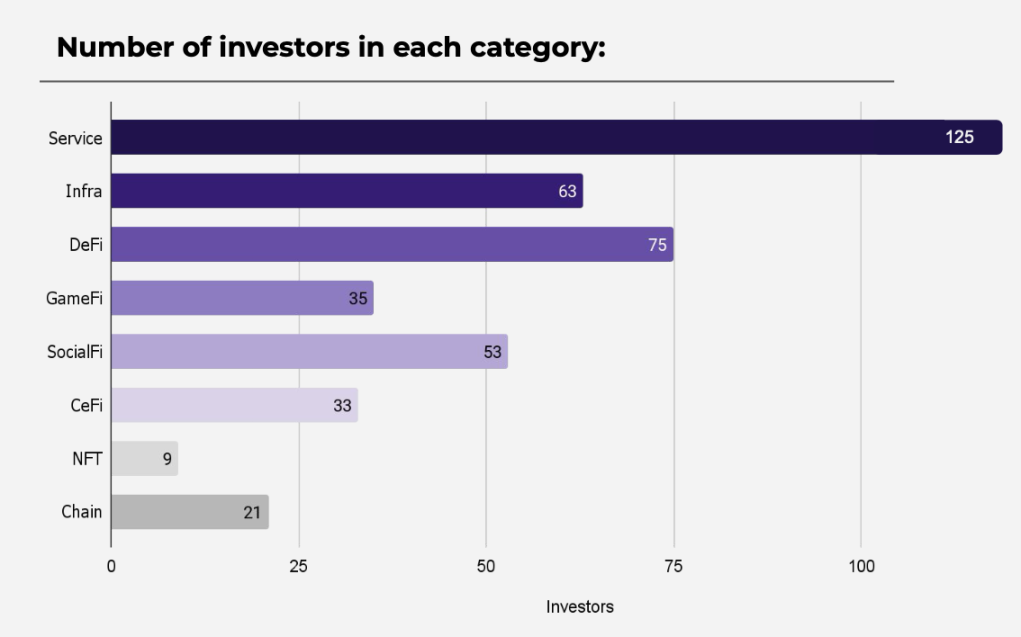1021x637 pixels.
Task: Click the NFT bar showing 9
Action: coord(145,459)
